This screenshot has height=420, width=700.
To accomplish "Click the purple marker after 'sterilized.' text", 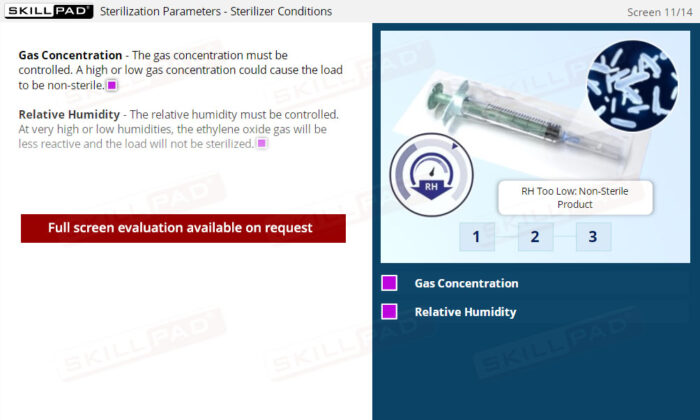I will point(262,143).
